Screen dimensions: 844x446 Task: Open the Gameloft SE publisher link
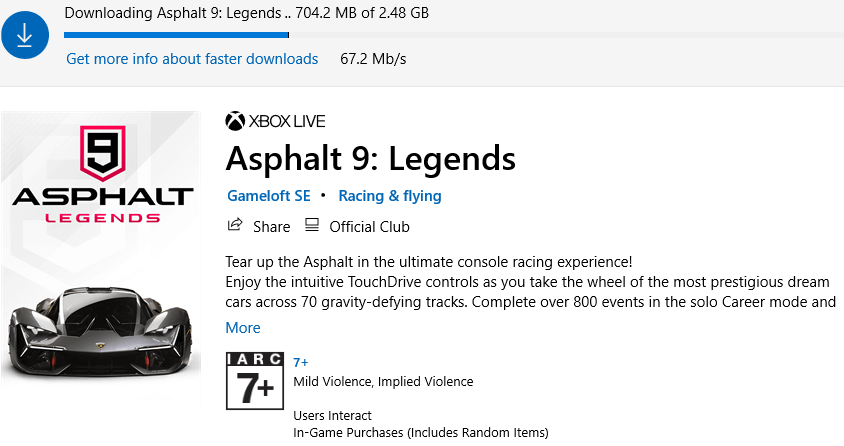(x=269, y=196)
